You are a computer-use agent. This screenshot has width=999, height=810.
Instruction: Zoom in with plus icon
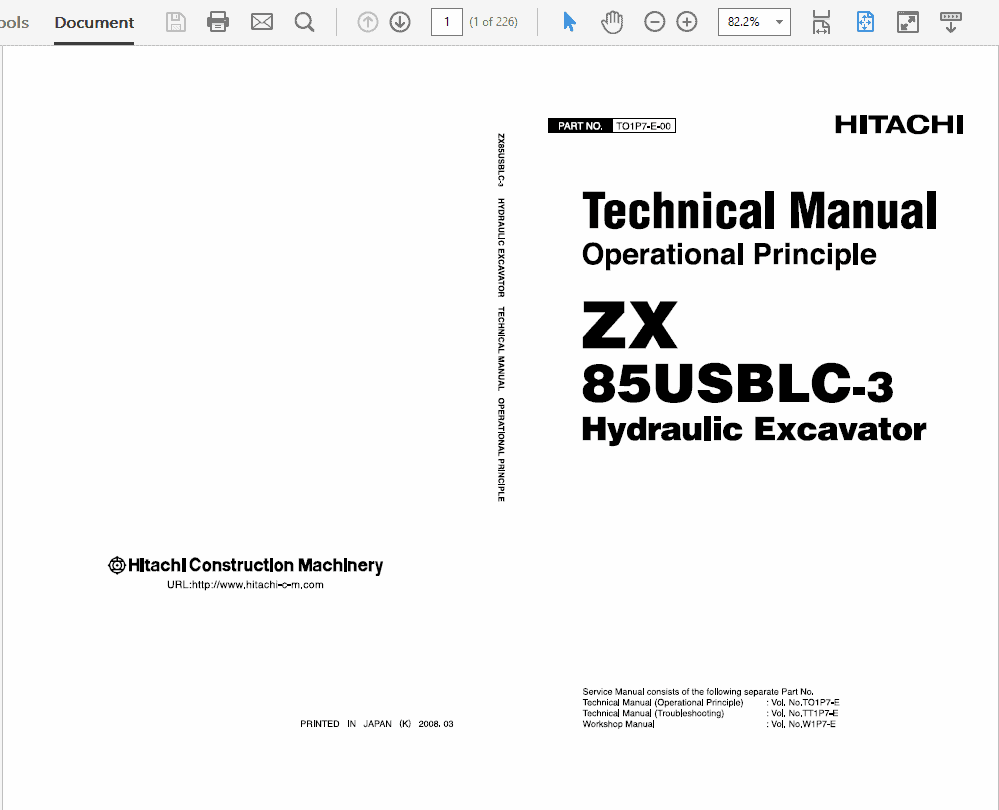[687, 22]
